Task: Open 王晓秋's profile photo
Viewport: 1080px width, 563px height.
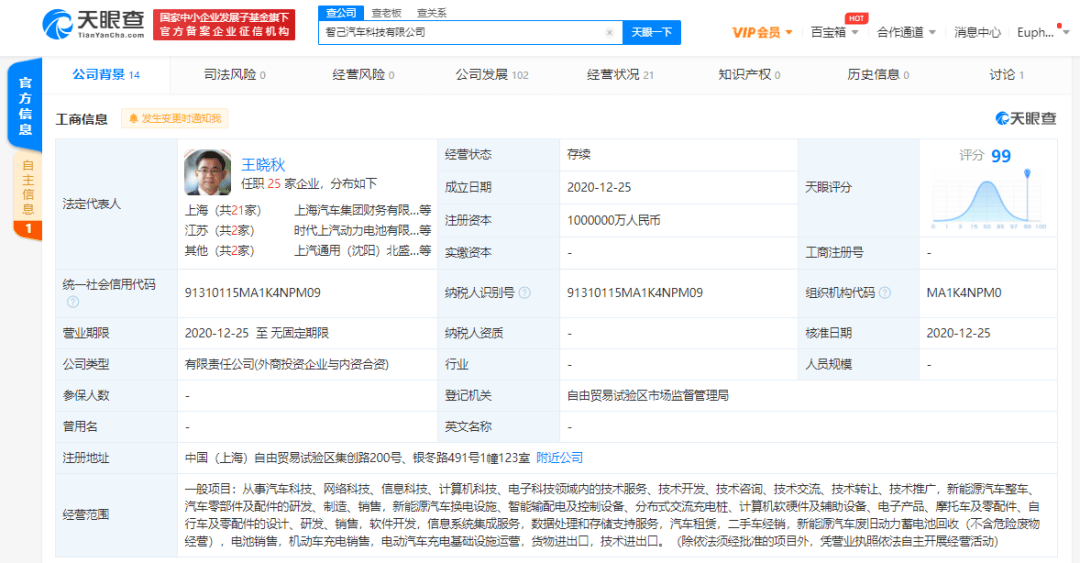Action: [207, 173]
